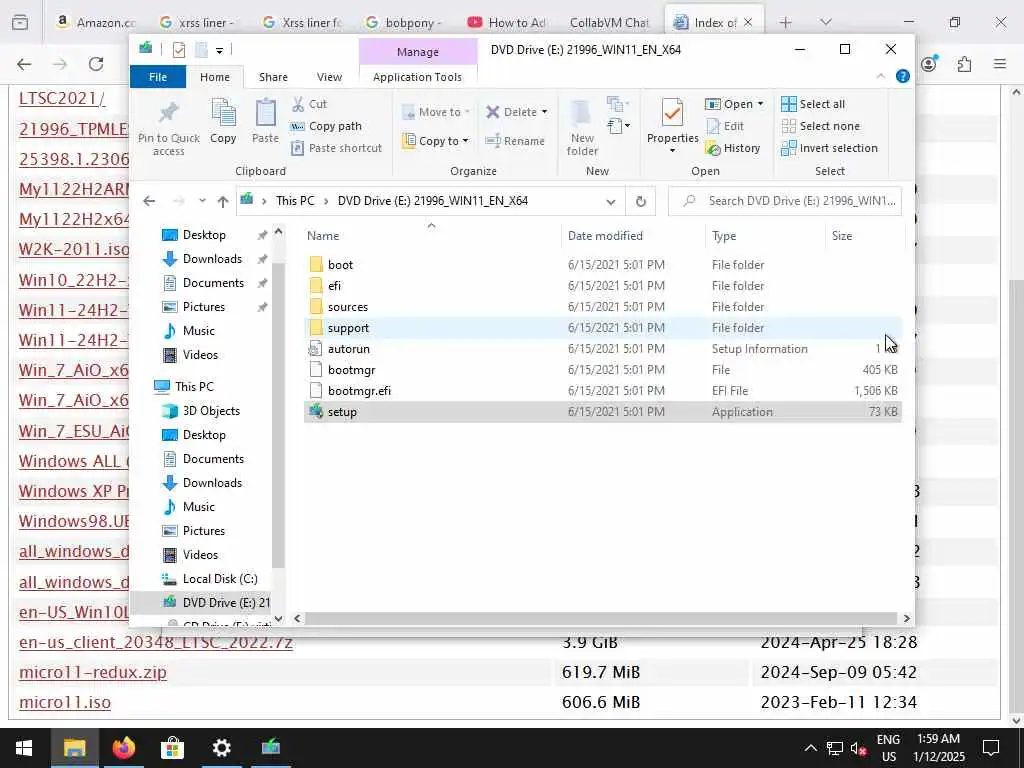Open Windows Start menu

[x=24, y=748]
